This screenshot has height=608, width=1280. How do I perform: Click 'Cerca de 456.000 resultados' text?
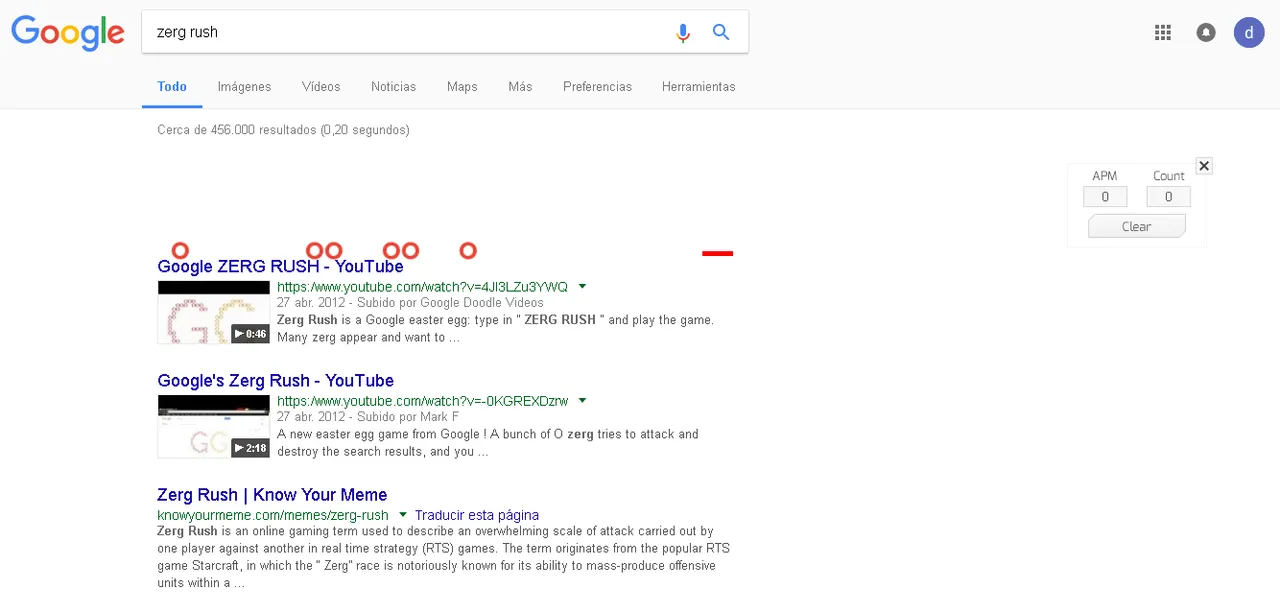tap(236, 130)
